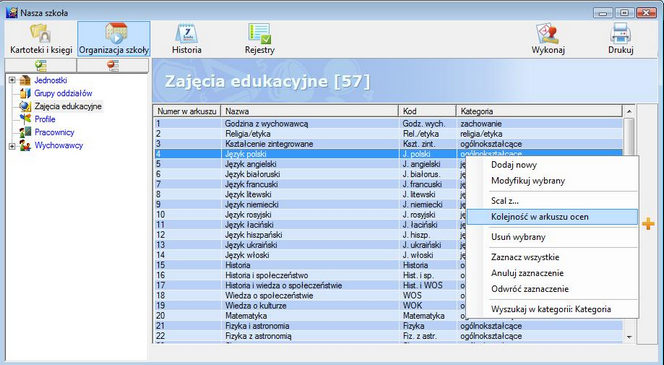Choose Odwróć zaznaczenie menu entry
The image size is (664, 365).
552,289
